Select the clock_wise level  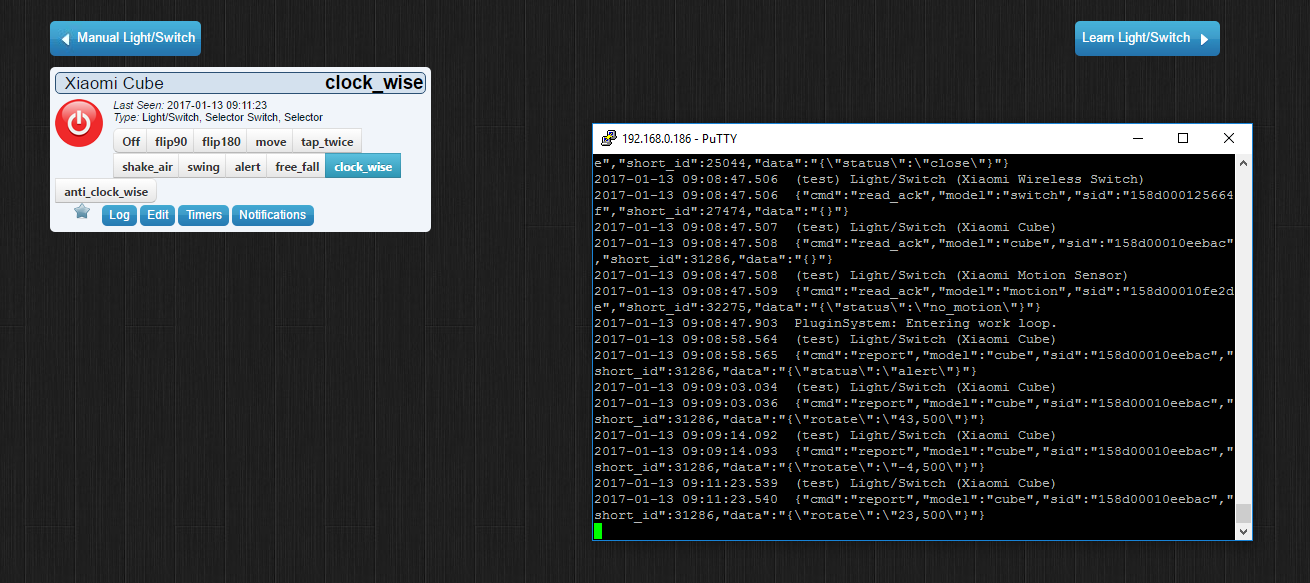click(x=363, y=167)
